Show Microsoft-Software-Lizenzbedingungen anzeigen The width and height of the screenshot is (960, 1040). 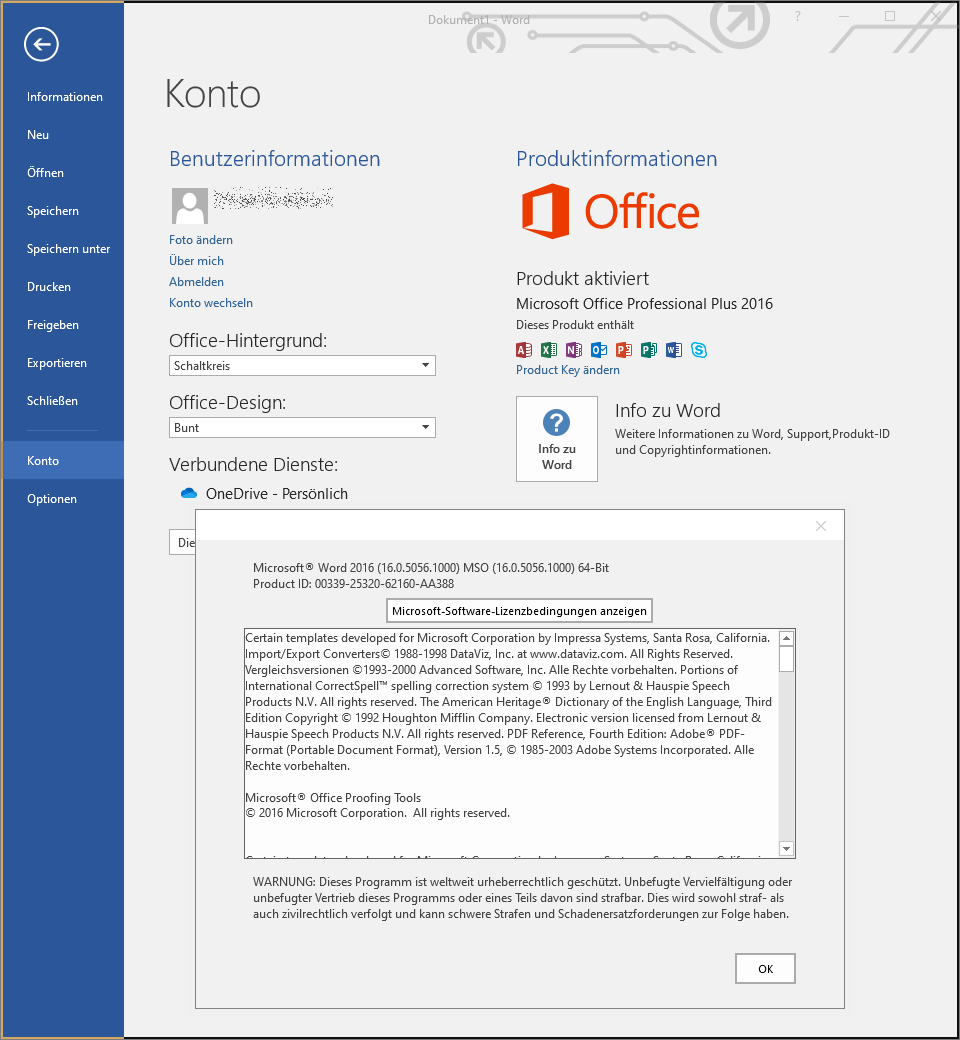(x=519, y=611)
